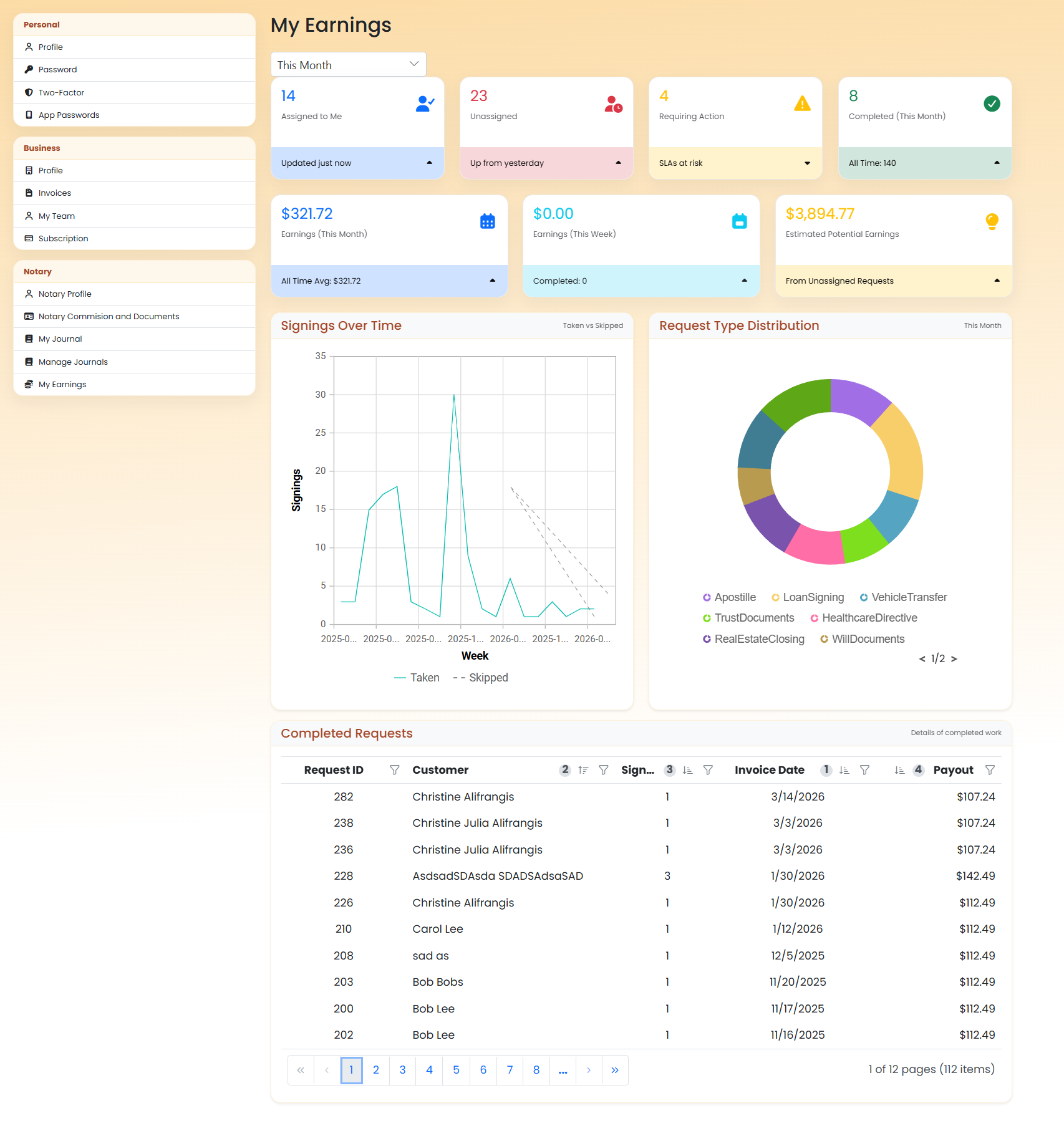Screen dimensions: 1064x1131
Task: Open the This Month period dropdown
Action: 349,65
